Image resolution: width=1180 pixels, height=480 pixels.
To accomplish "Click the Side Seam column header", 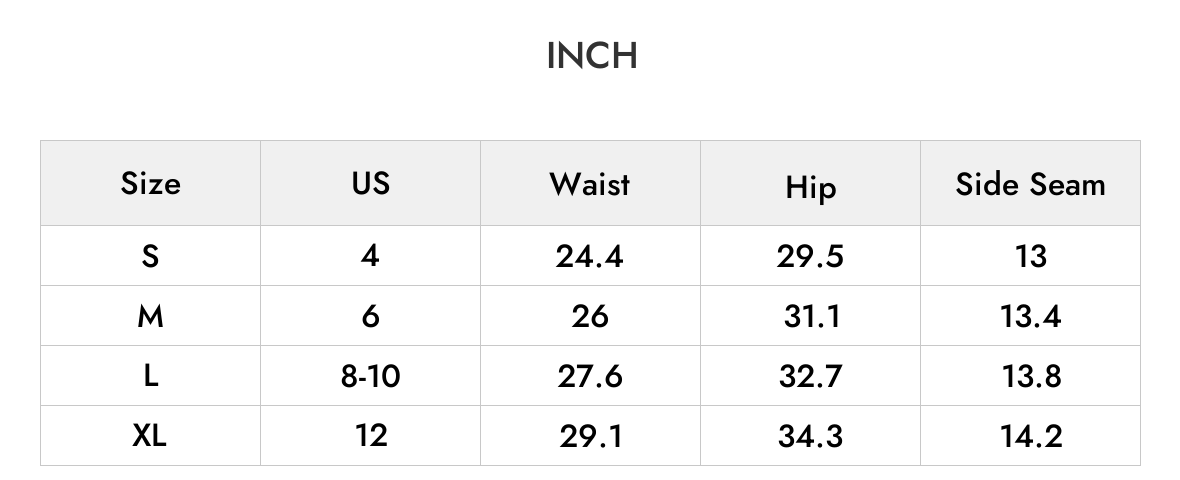I will 1030,184.
